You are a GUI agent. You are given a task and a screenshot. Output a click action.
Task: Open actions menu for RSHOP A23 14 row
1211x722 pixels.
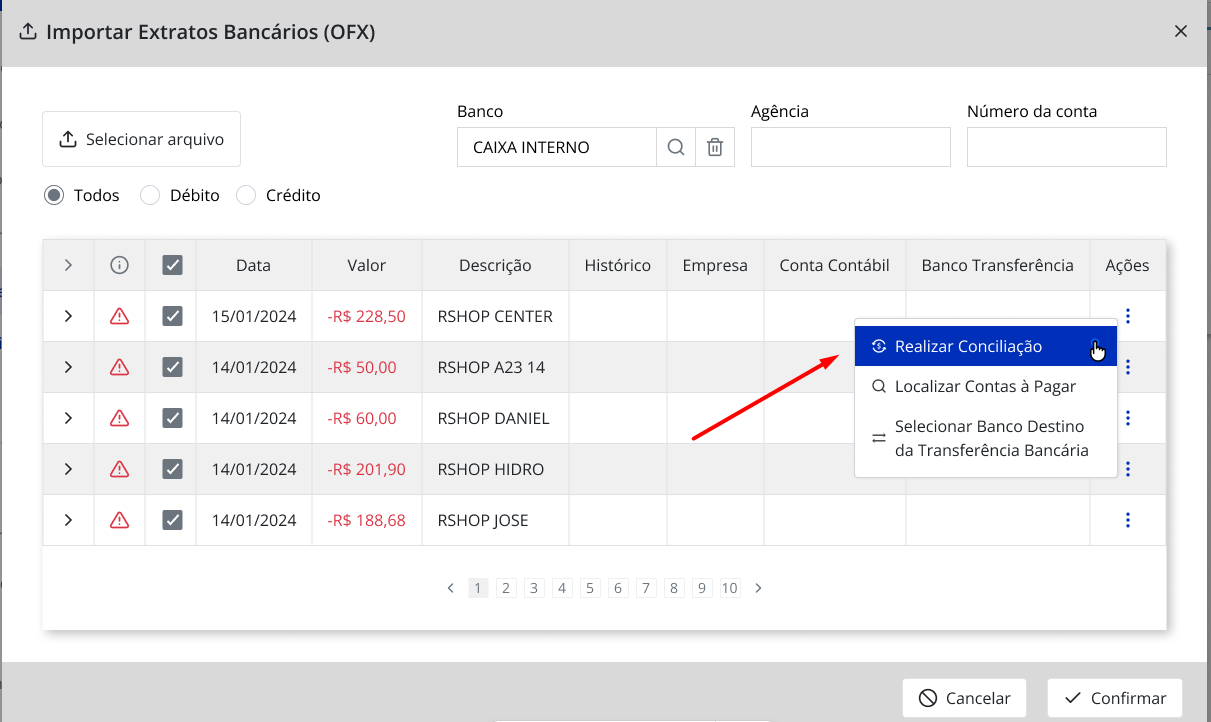click(1128, 367)
